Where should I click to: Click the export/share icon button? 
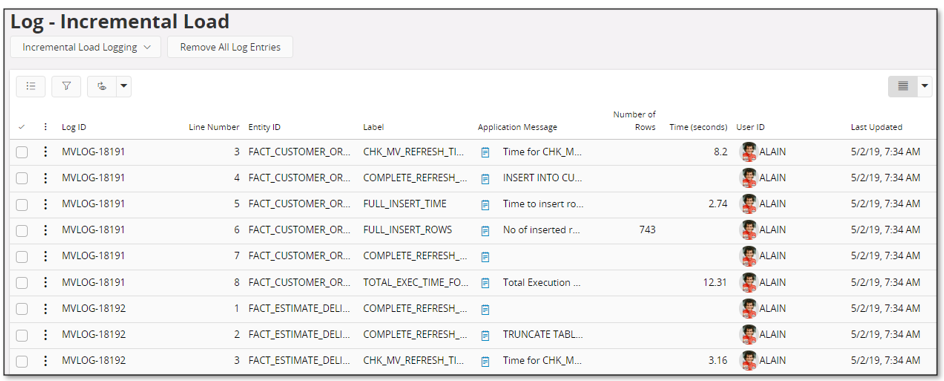click(102, 86)
